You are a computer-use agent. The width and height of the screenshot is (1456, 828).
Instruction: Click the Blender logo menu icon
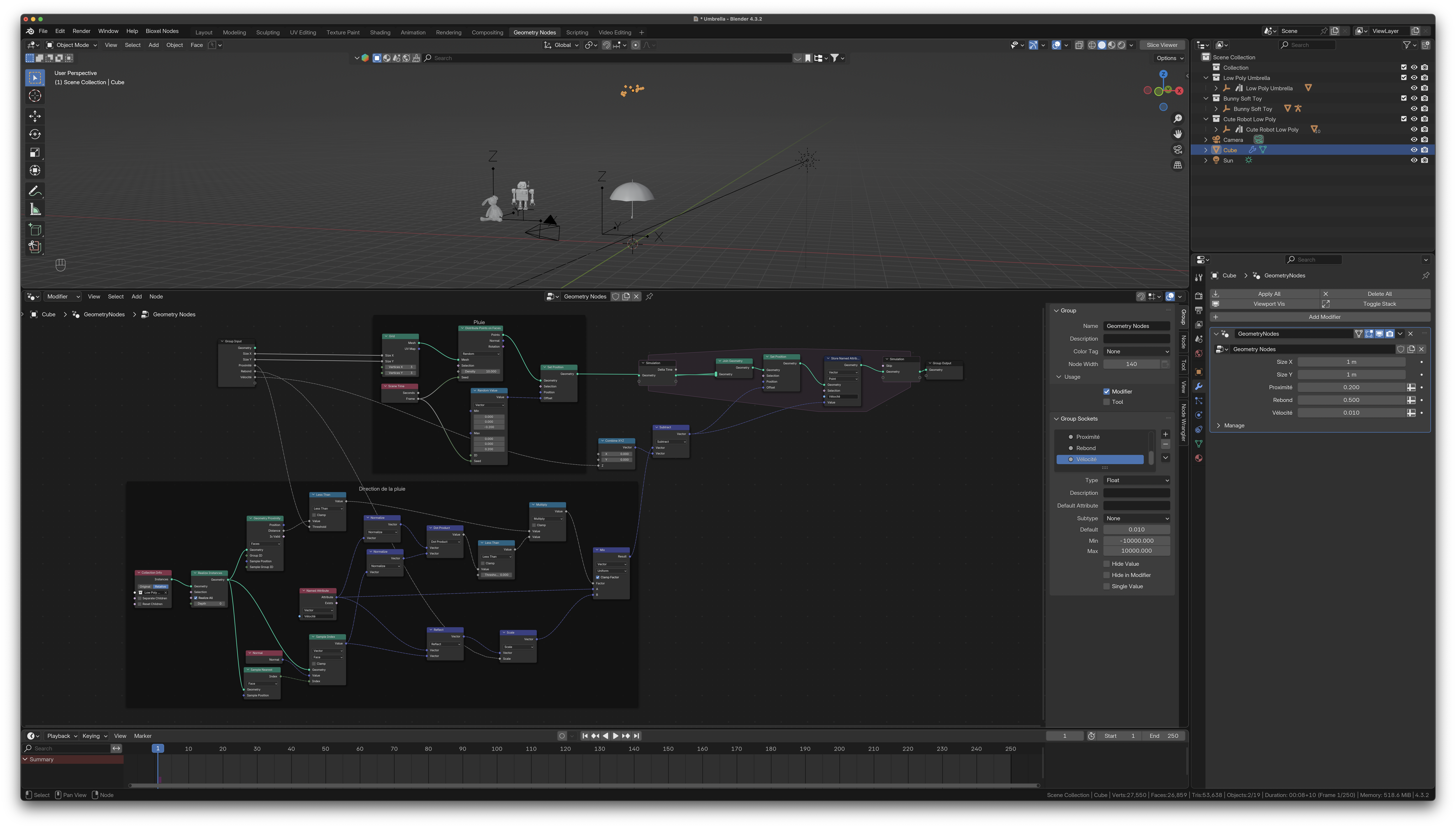coord(30,31)
